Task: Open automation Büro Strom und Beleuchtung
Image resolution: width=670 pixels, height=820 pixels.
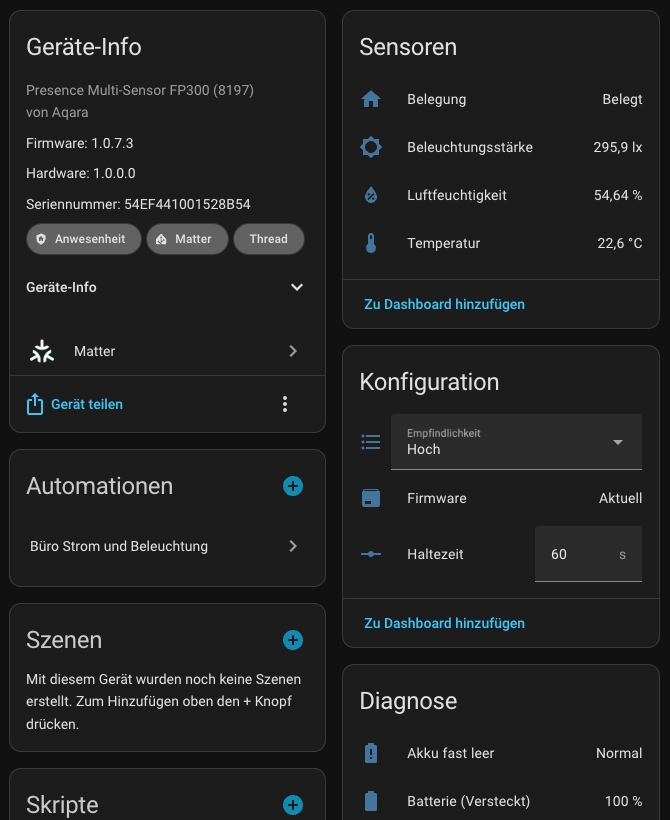Action: coord(167,546)
